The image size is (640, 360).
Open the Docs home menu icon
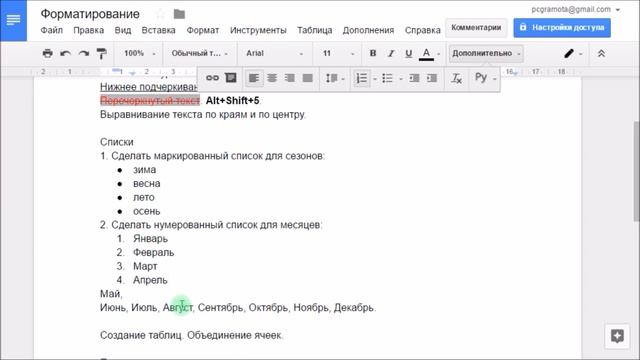pyautogui.click(x=13, y=20)
